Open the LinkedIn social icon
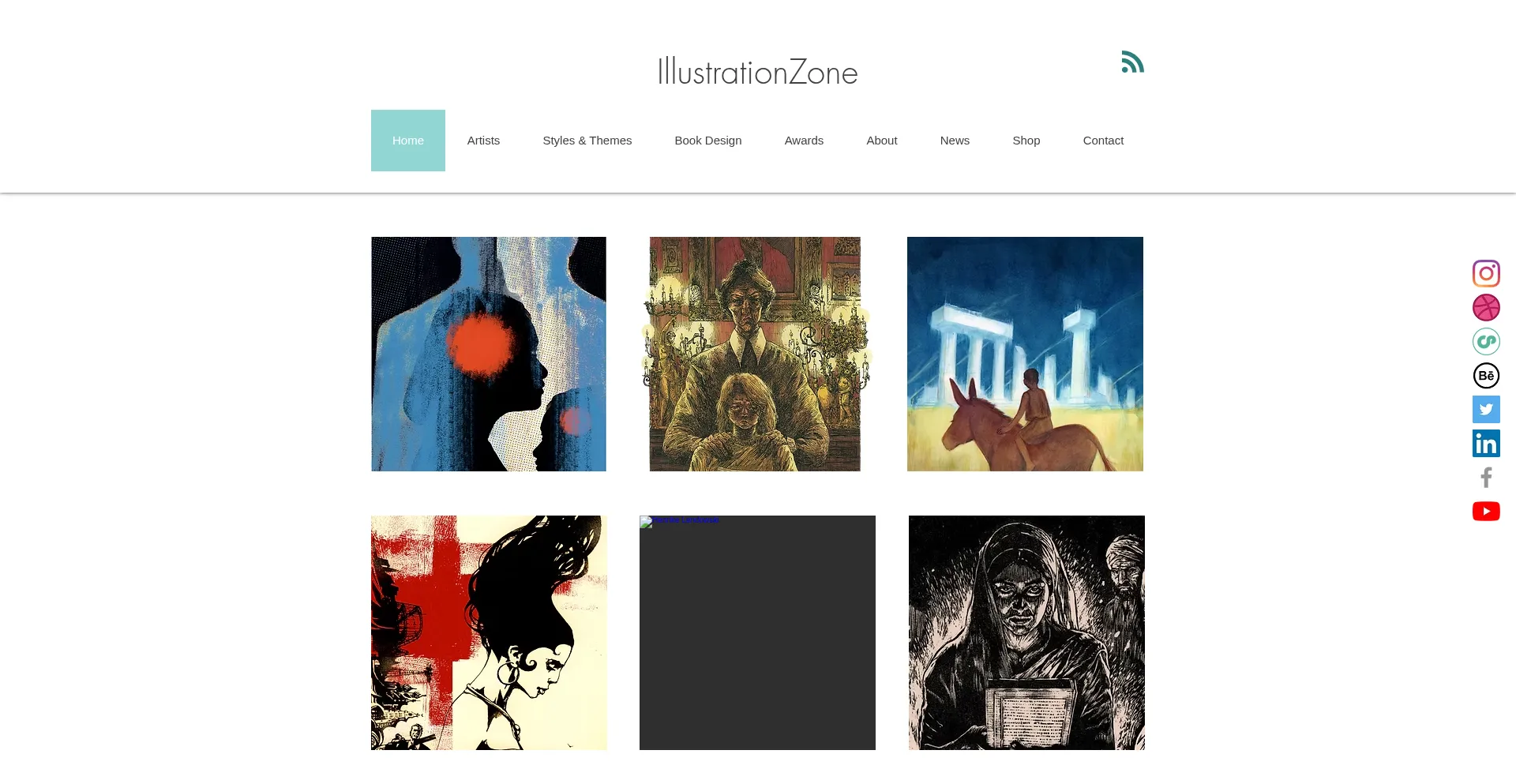The image size is (1516, 784). pos(1486,443)
